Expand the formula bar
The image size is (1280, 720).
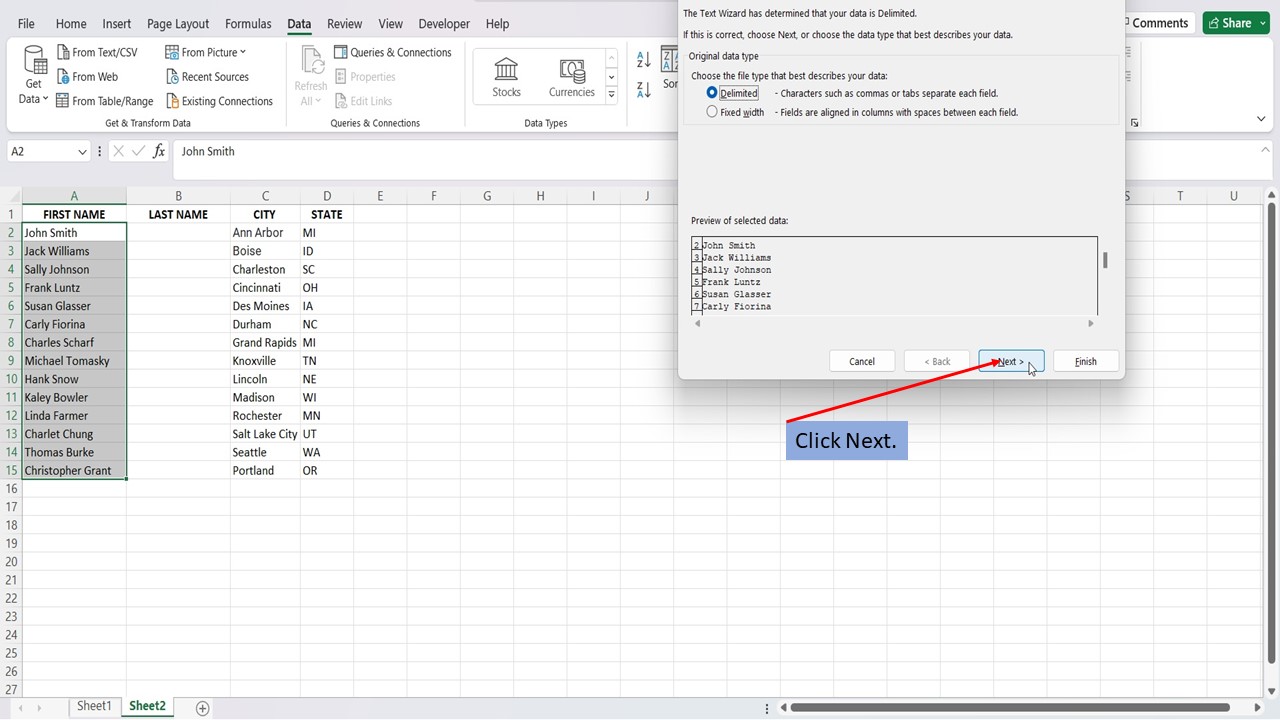tap(1265, 151)
